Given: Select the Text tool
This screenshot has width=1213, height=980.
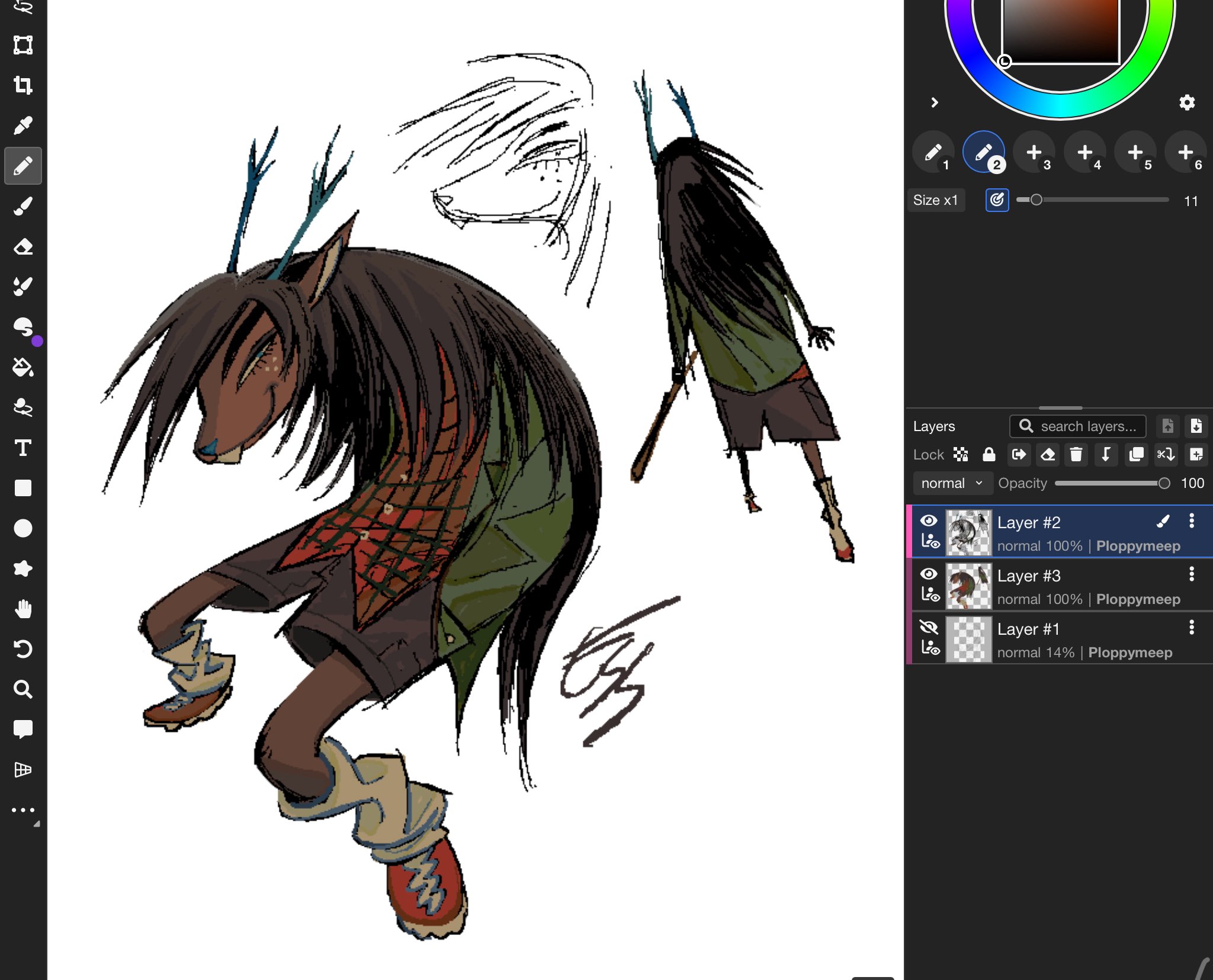Looking at the screenshot, I should (x=23, y=448).
